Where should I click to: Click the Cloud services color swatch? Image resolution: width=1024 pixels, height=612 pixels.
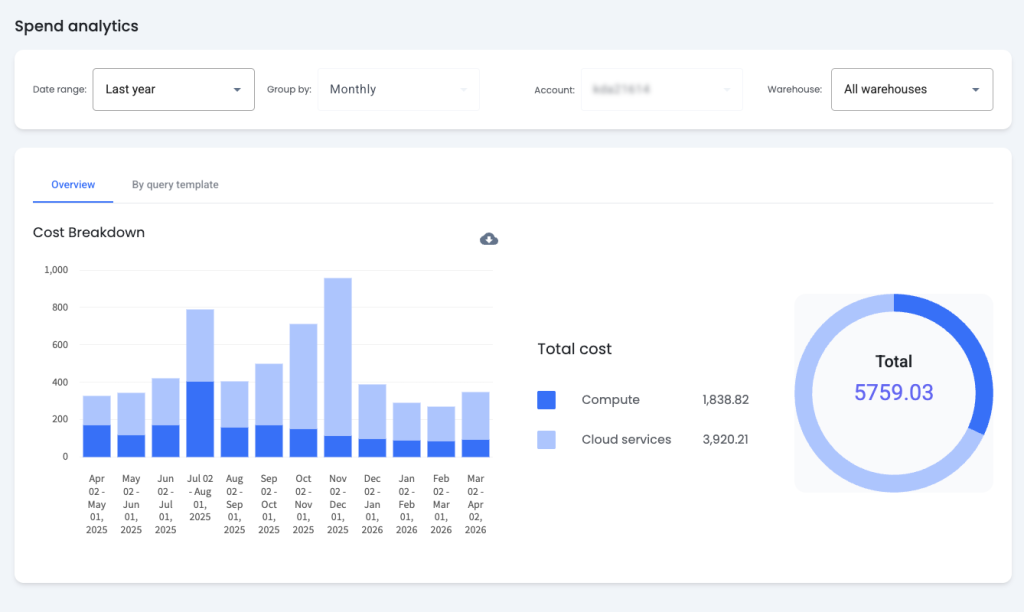click(546, 439)
